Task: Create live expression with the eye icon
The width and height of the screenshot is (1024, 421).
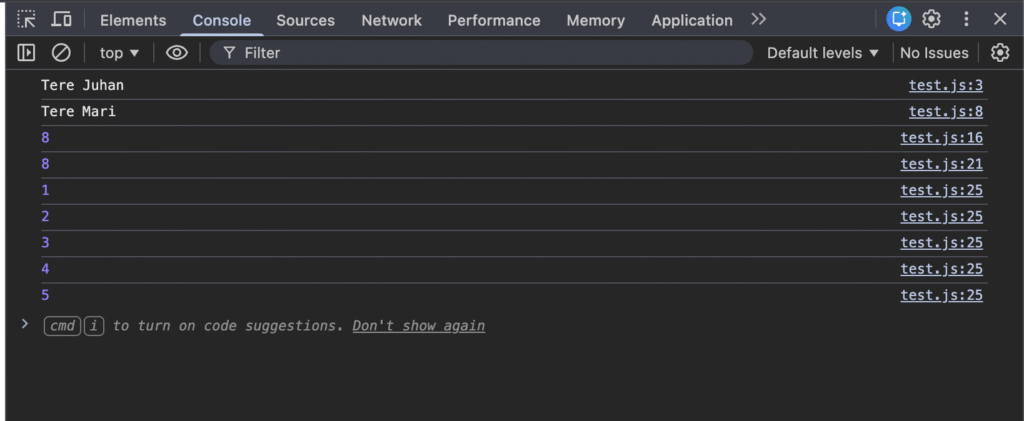Action: (177, 53)
